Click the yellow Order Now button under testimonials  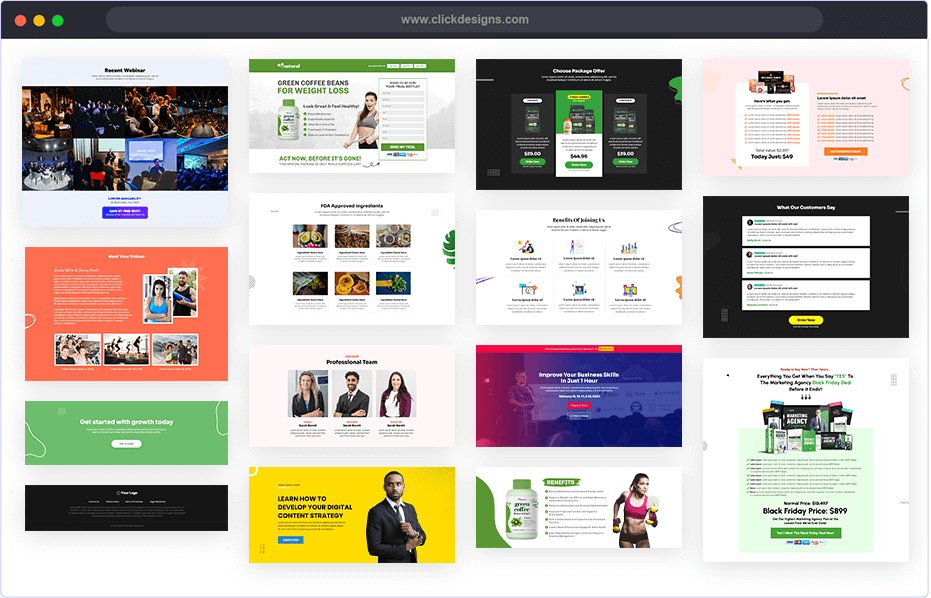805,321
